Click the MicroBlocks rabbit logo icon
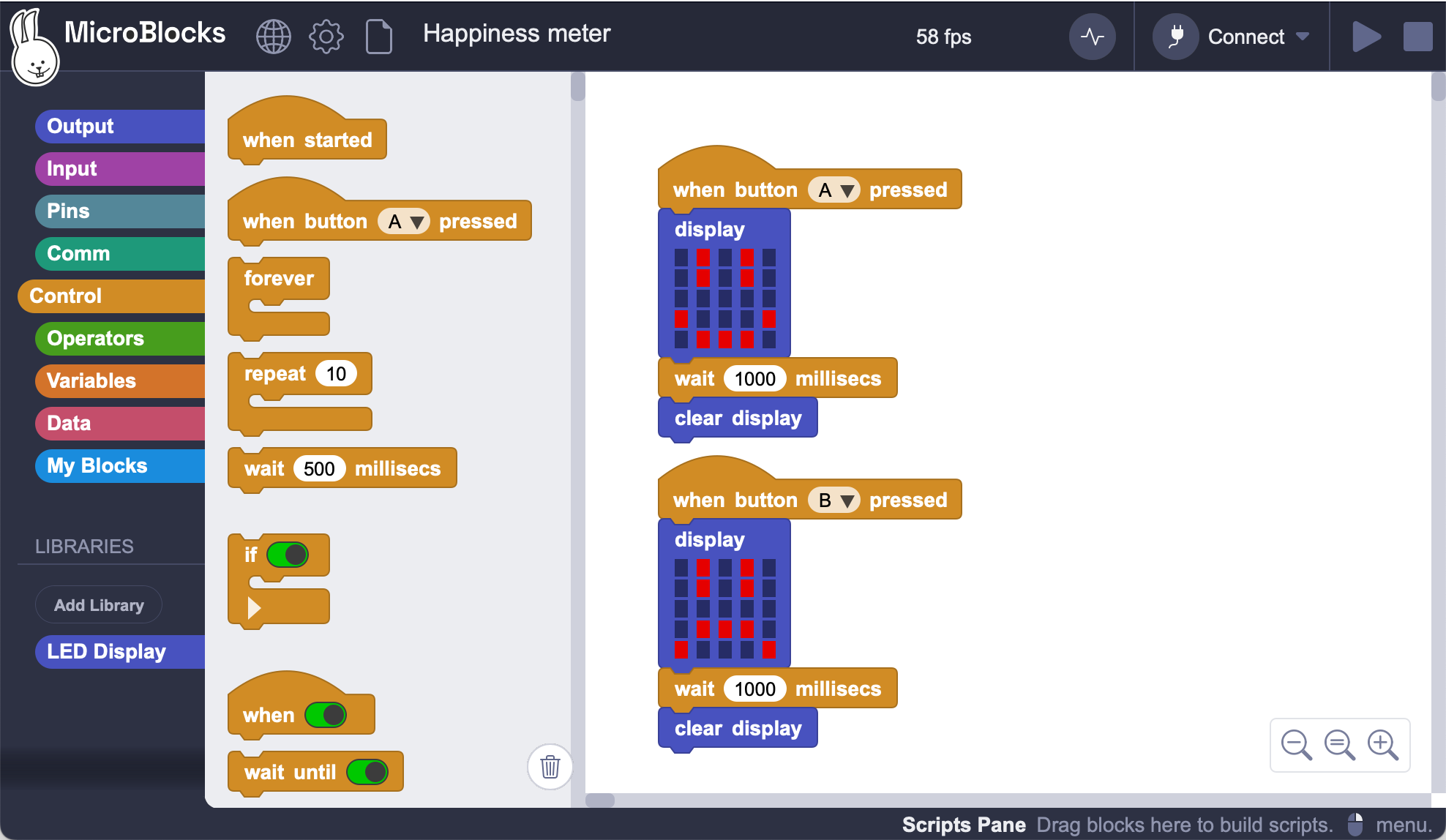 pyautogui.click(x=34, y=42)
